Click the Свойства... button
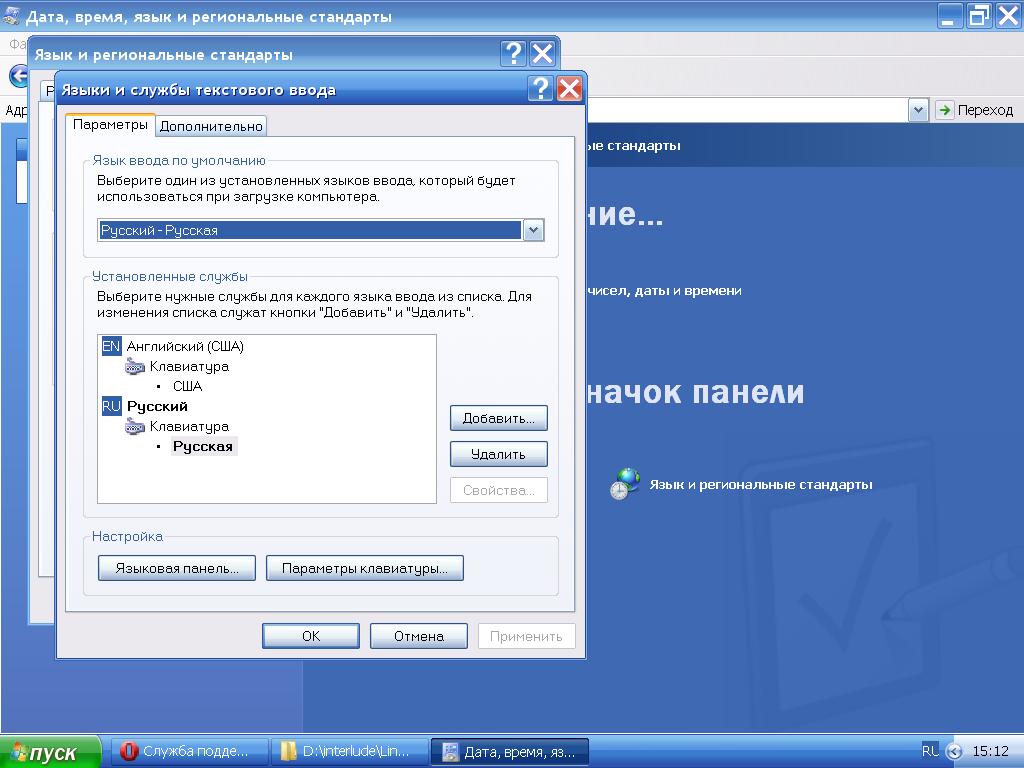1024x768 pixels. (498, 490)
